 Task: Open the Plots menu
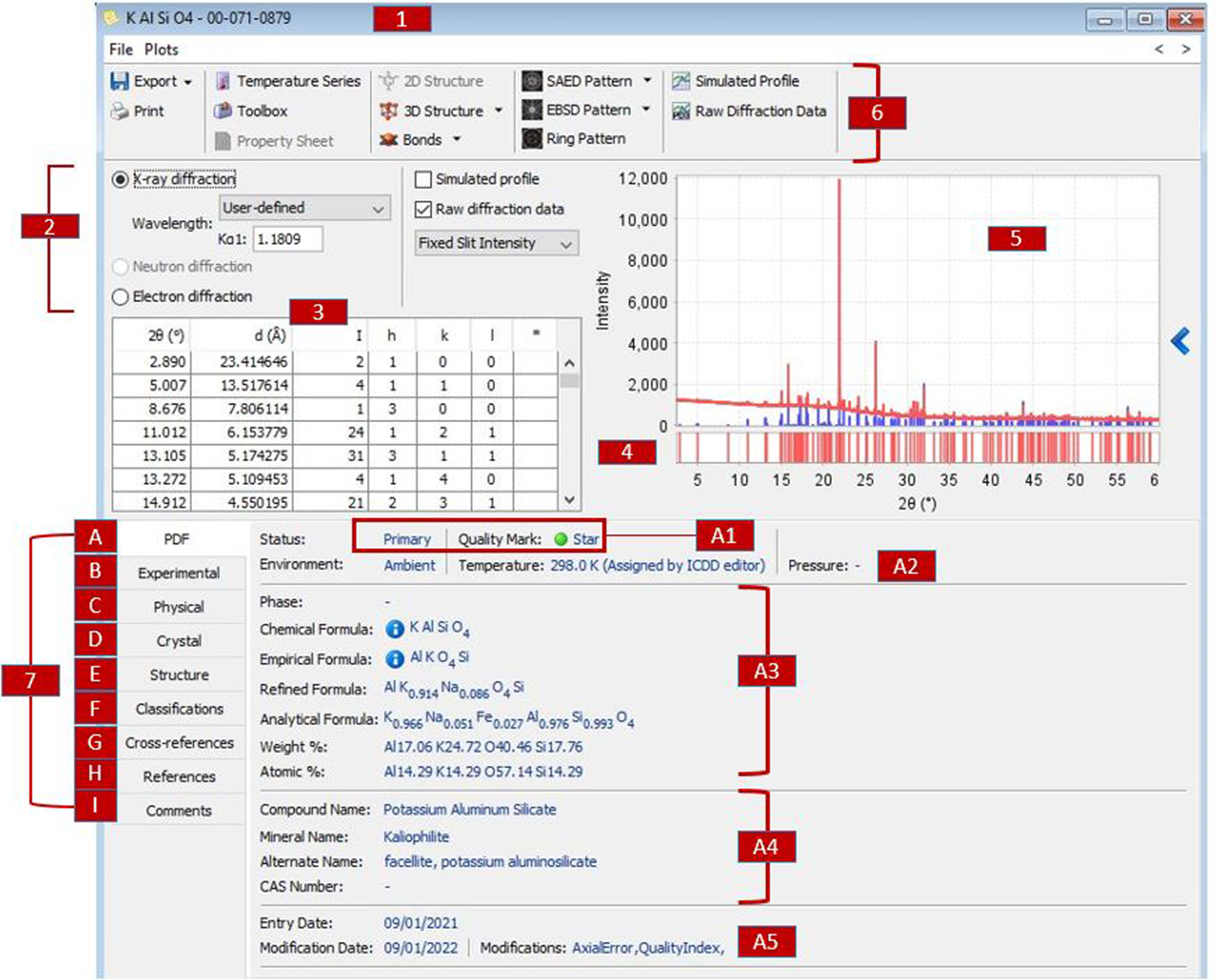click(x=161, y=49)
